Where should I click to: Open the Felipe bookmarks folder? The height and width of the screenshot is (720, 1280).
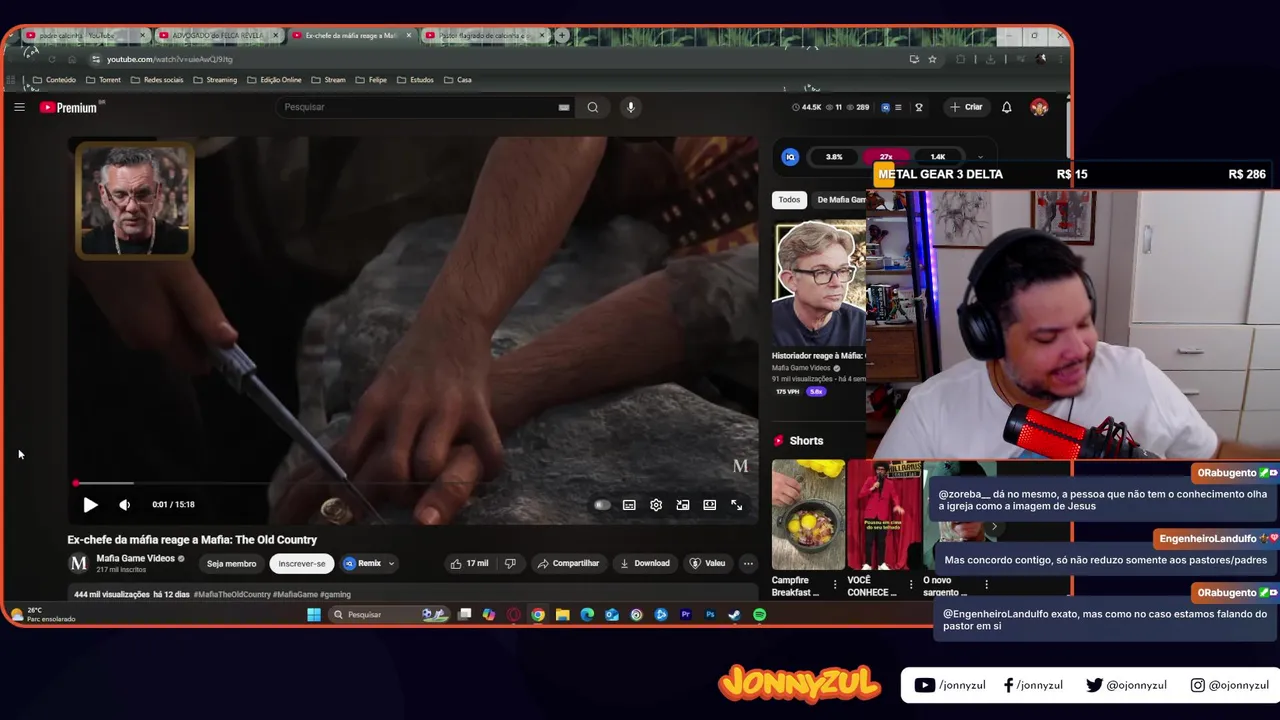(x=371, y=80)
